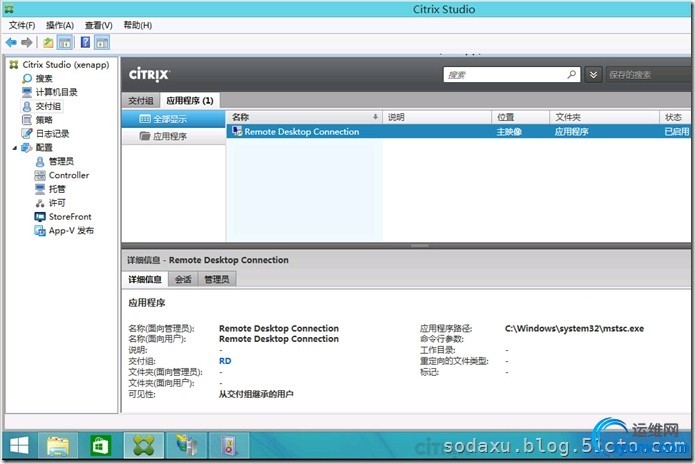Screen dimensions: 695x464
Task: Open the 保存的搜索 dropdown
Action: tap(648, 74)
